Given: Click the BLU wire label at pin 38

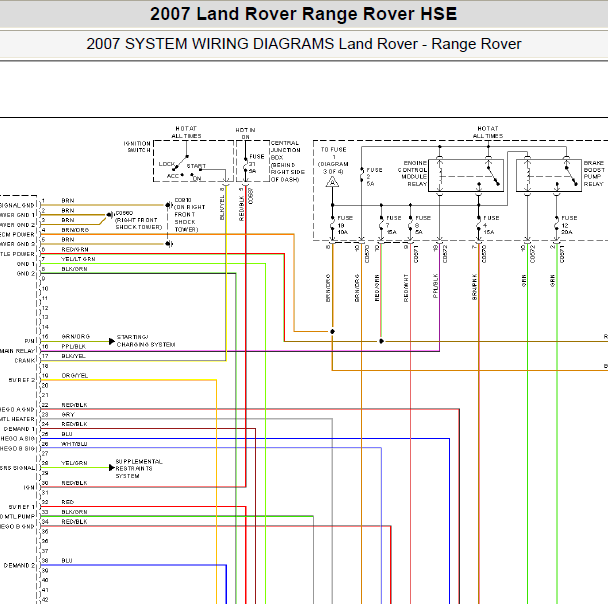Looking at the screenshot, I should point(67,561).
